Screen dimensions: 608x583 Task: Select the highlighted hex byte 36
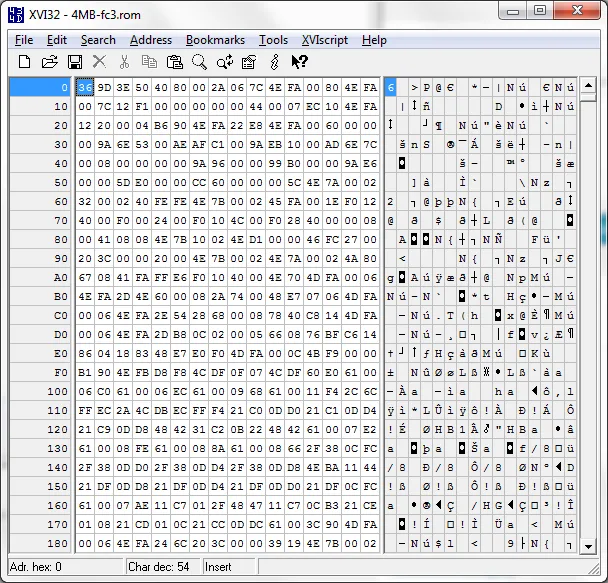point(85,87)
